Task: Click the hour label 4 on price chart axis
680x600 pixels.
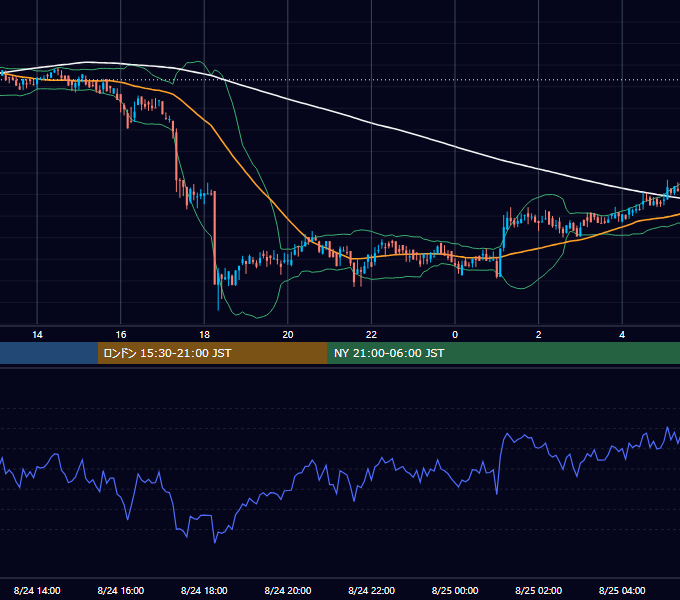Action: click(622, 335)
